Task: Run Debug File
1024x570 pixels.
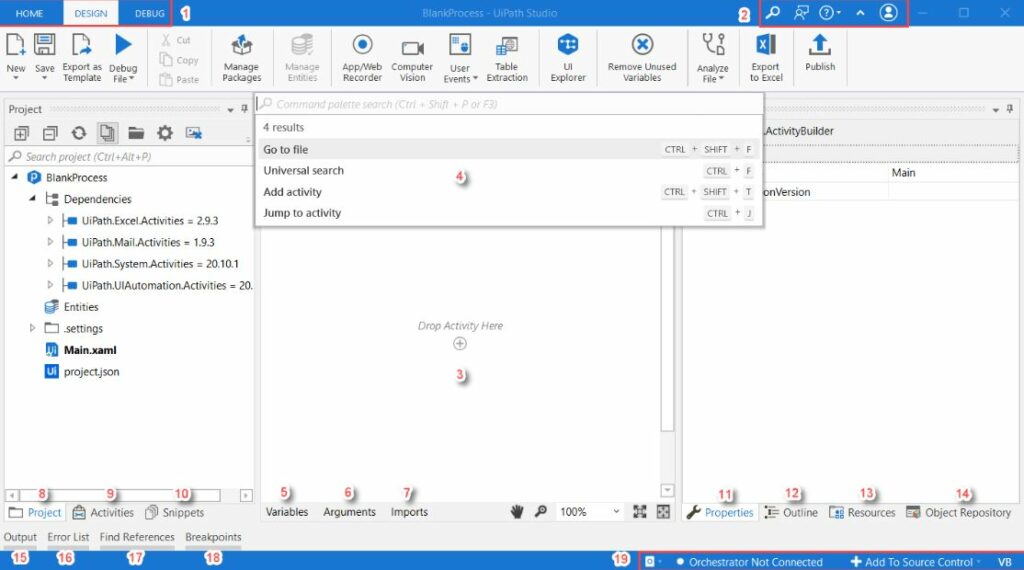Action: pos(123,57)
